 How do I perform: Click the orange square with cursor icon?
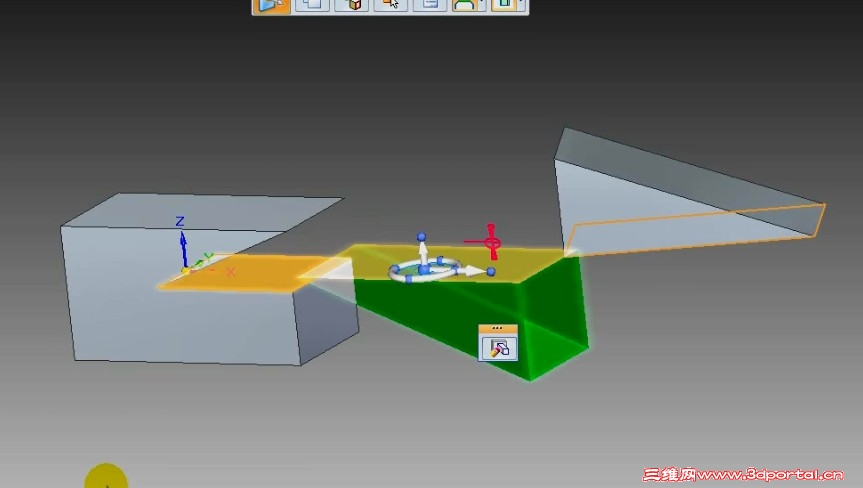(x=391, y=5)
